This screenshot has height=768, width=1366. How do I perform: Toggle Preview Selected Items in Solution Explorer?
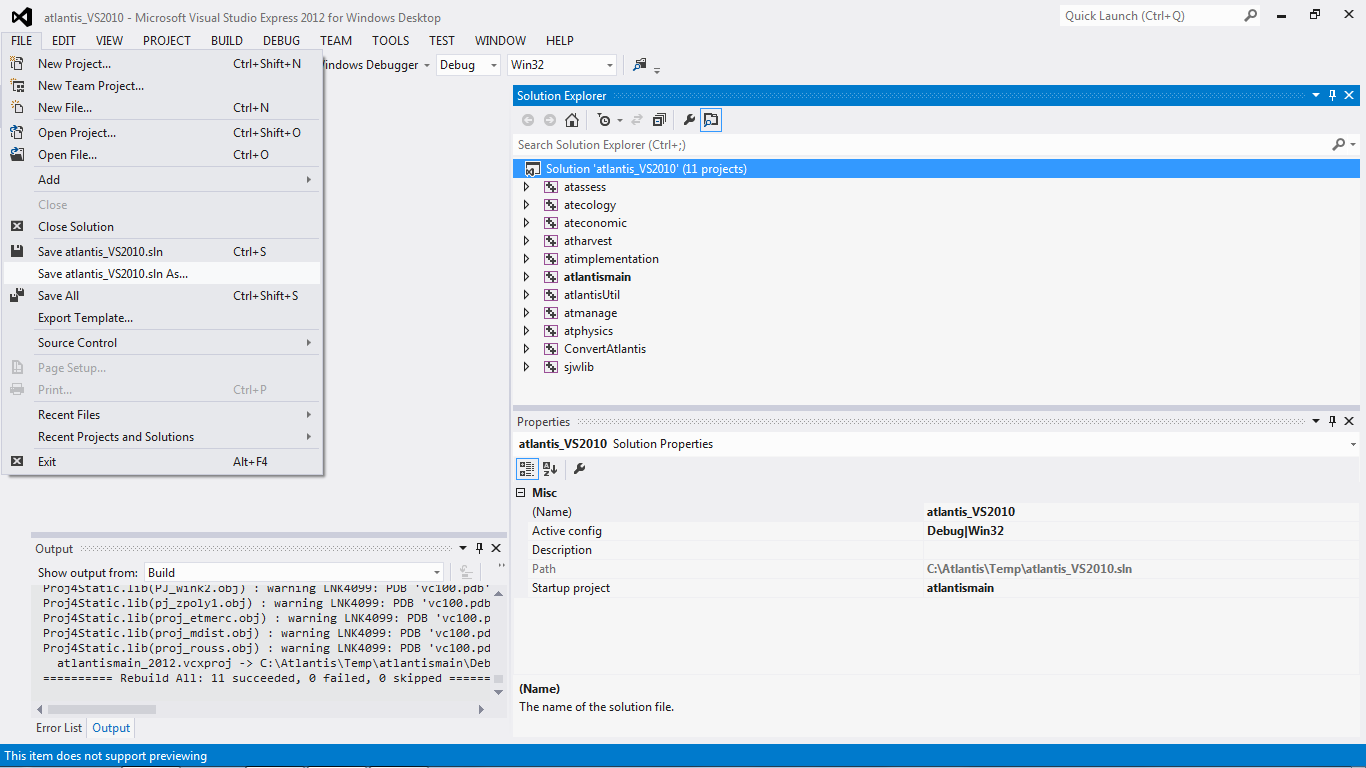coord(711,120)
